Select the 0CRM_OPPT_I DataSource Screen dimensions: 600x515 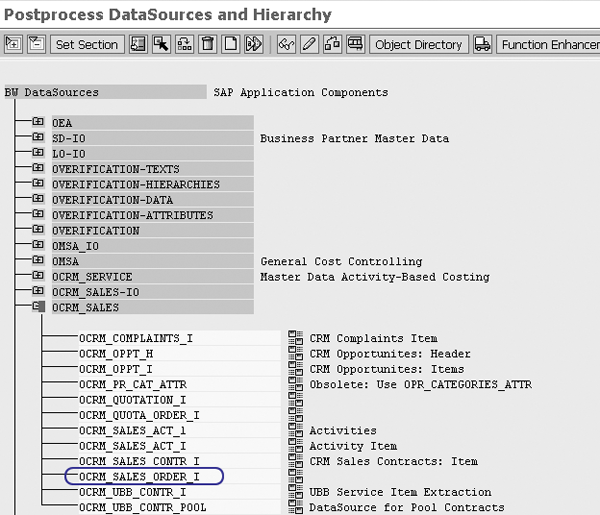(179, 369)
